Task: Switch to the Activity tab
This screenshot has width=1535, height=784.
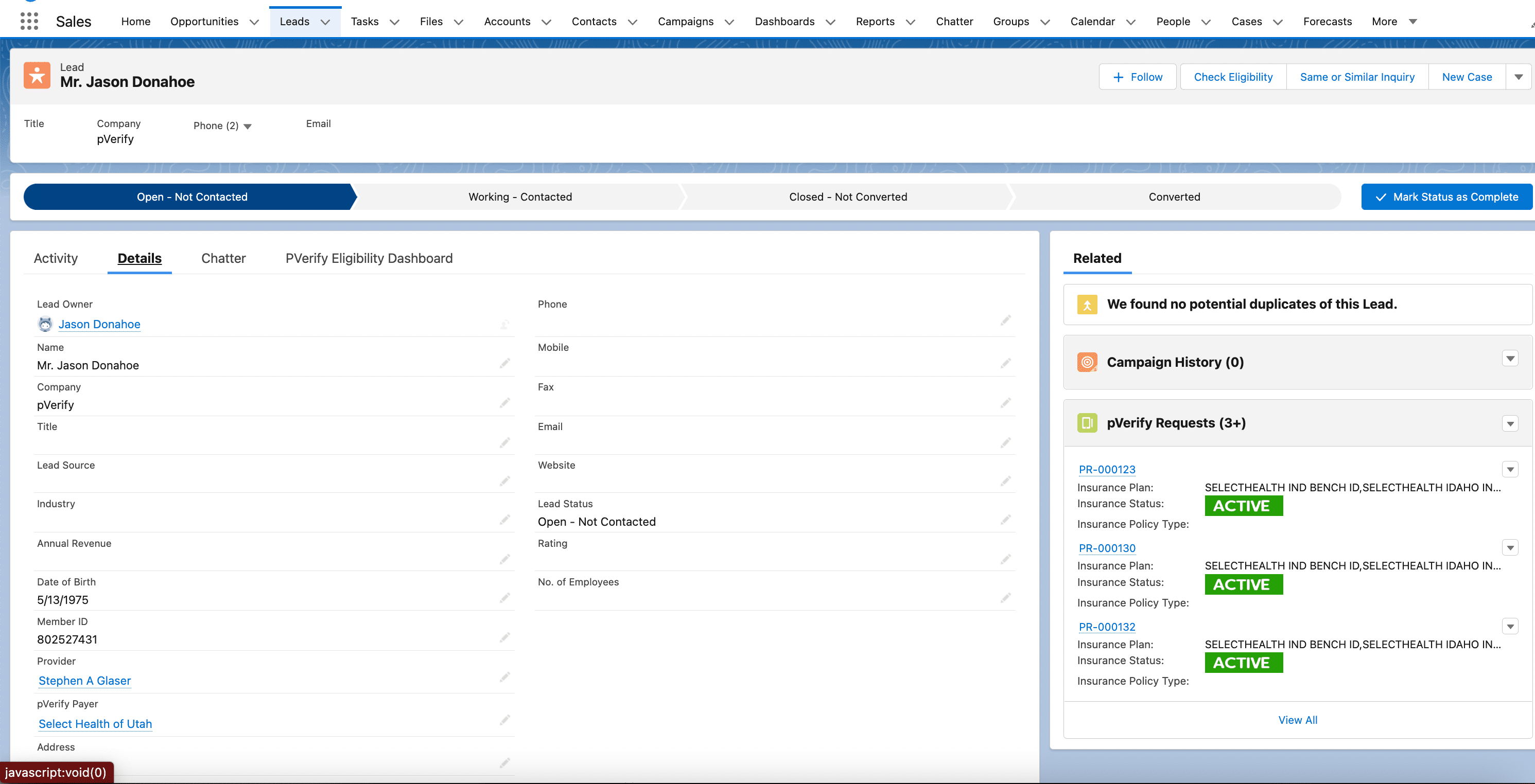Action: coord(56,258)
